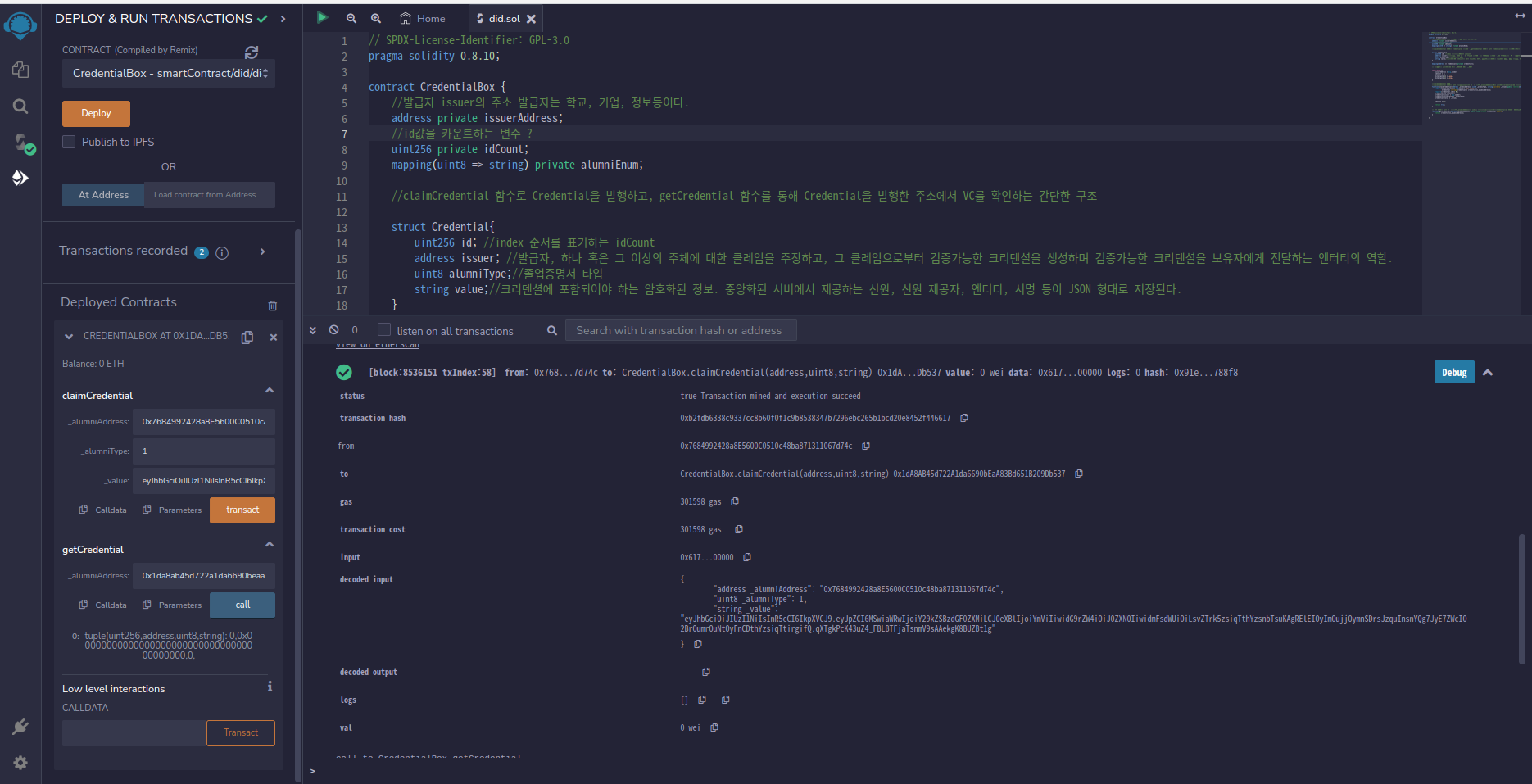Click the terminal search magnifier icon

coord(552,330)
